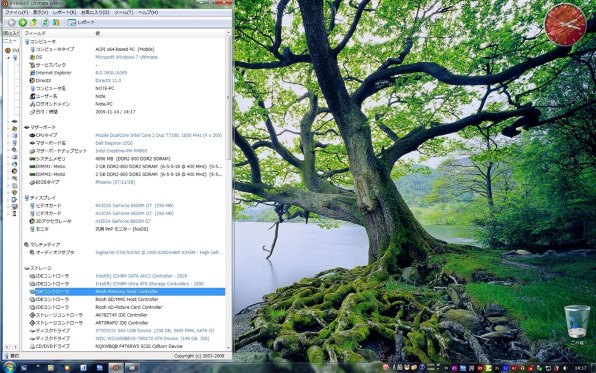Click the マルチメディア section header icon
The image size is (596, 373).
click(27, 245)
